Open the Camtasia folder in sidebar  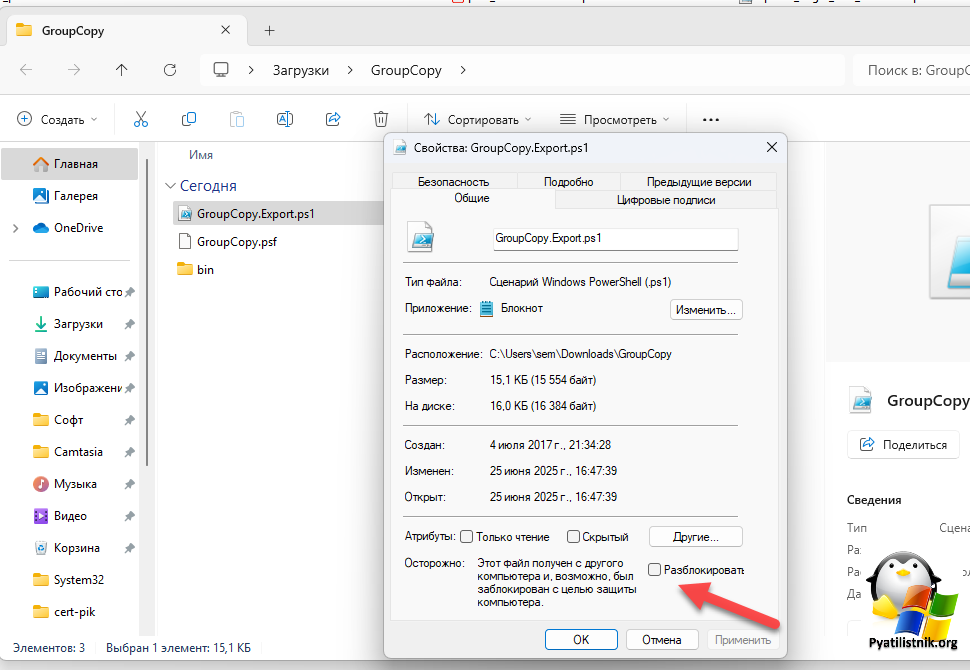(69, 452)
